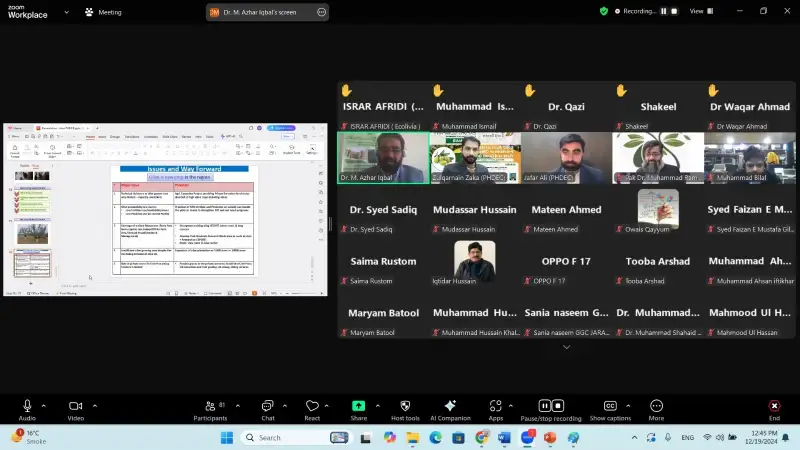Viewport: 800px width, 450px height.
Task: Click ENG language indicator
Action: click(x=688, y=438)
